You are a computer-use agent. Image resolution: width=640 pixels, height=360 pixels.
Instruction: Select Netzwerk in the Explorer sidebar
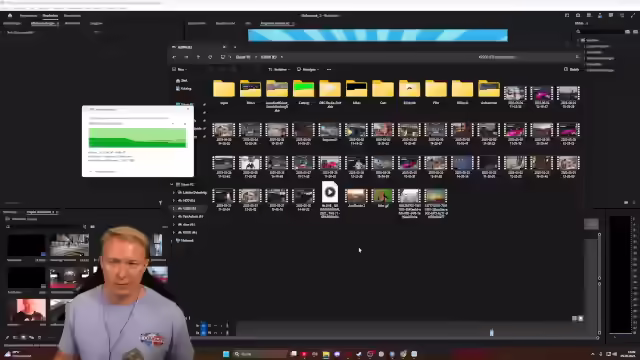[x=185, y=240]
